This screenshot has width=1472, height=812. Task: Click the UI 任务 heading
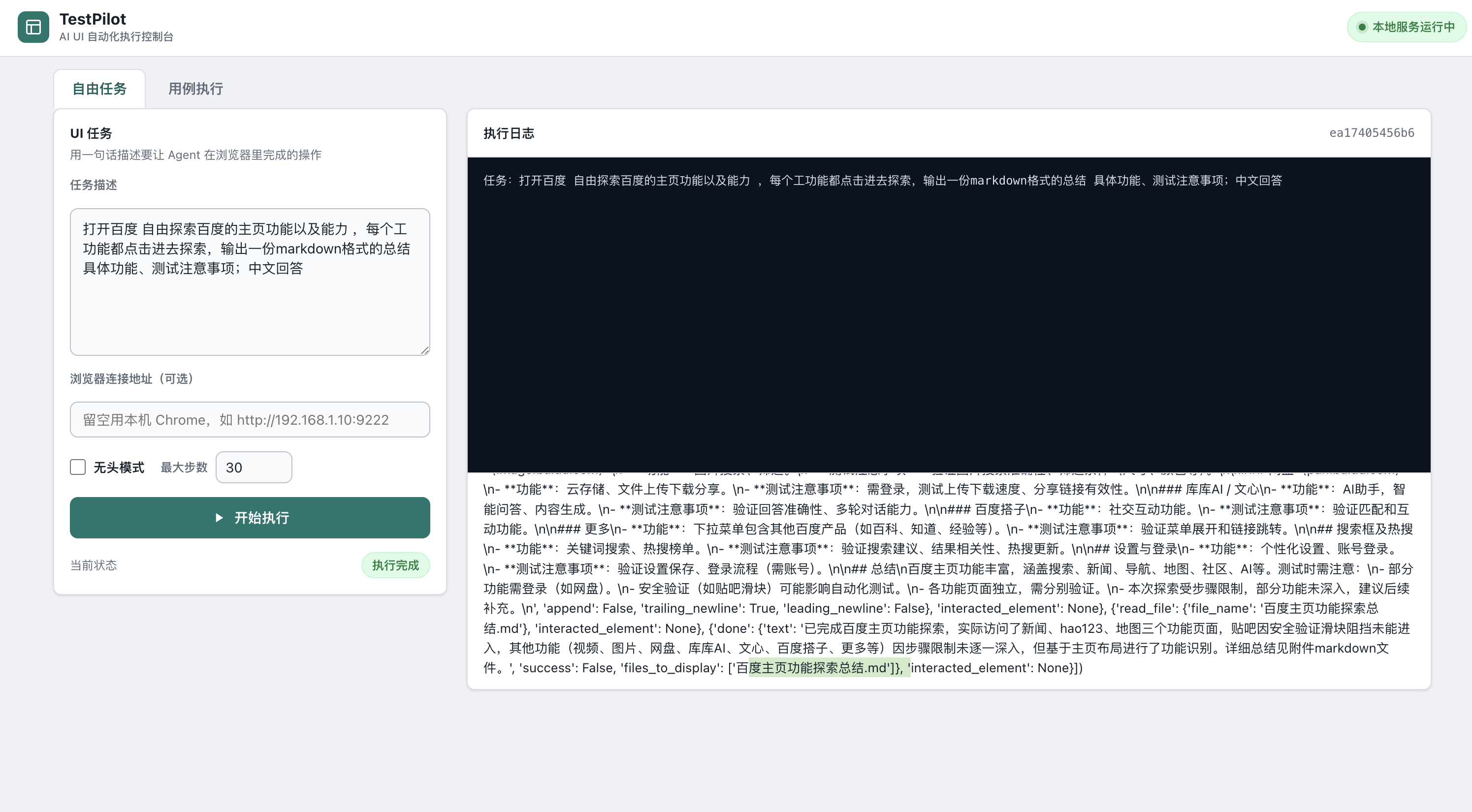[x=91, y=133]
